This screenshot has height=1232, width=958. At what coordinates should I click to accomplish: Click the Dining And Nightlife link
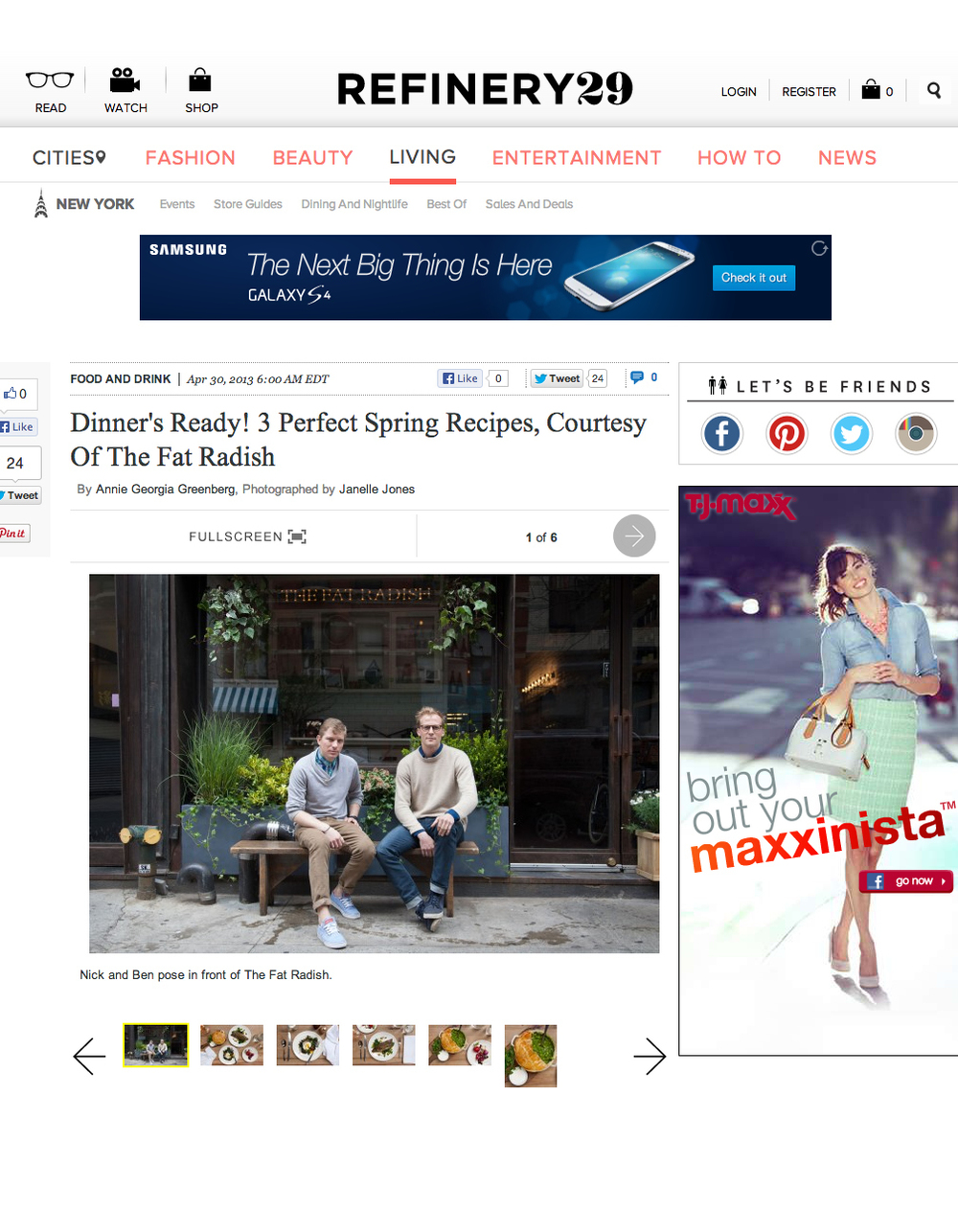pos(354,204)
